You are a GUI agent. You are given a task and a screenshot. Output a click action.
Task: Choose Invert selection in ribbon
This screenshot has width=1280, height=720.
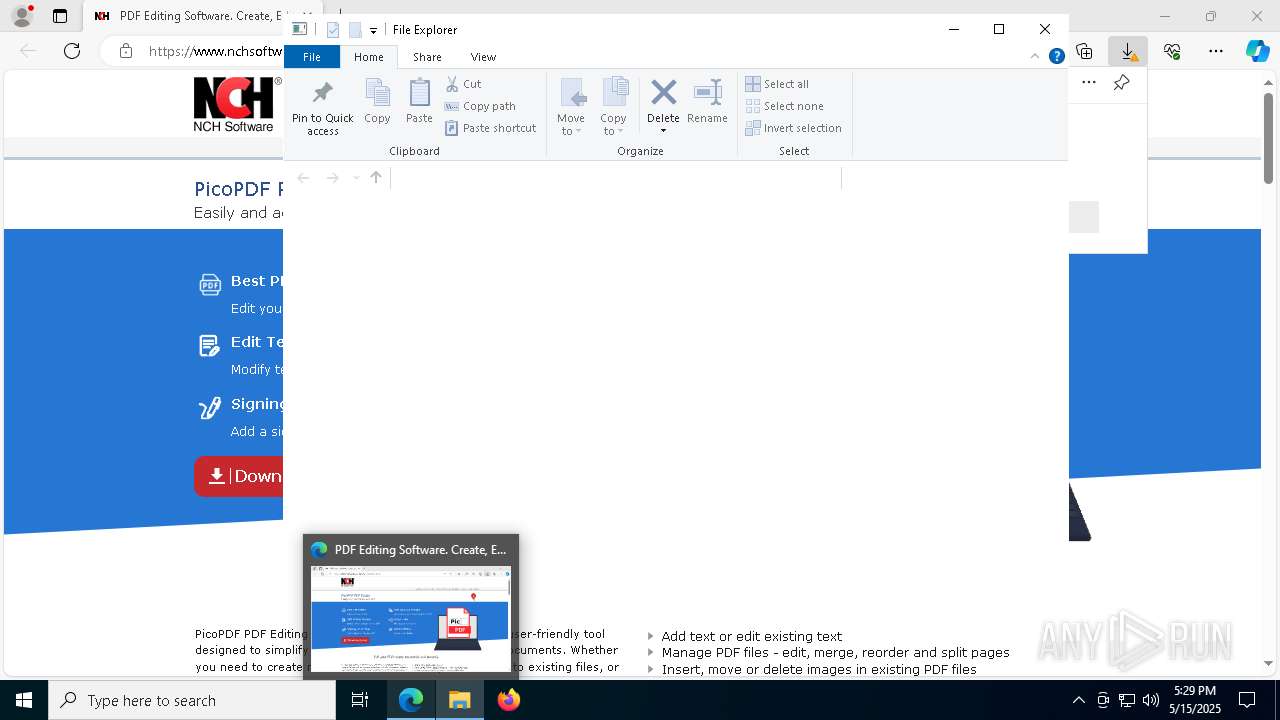(x=794, y=128)
